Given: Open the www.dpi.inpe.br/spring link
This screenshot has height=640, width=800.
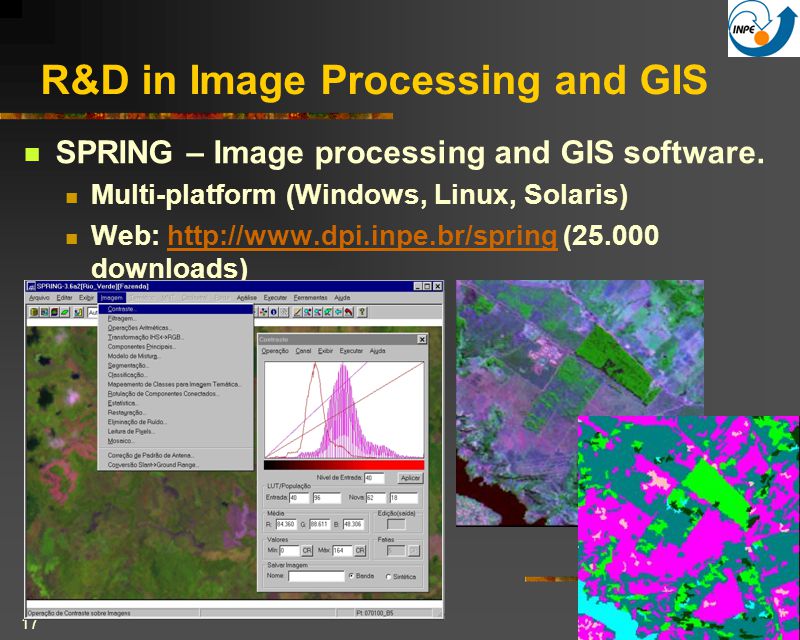Looking at the screenshot, I should pos(362,236).
